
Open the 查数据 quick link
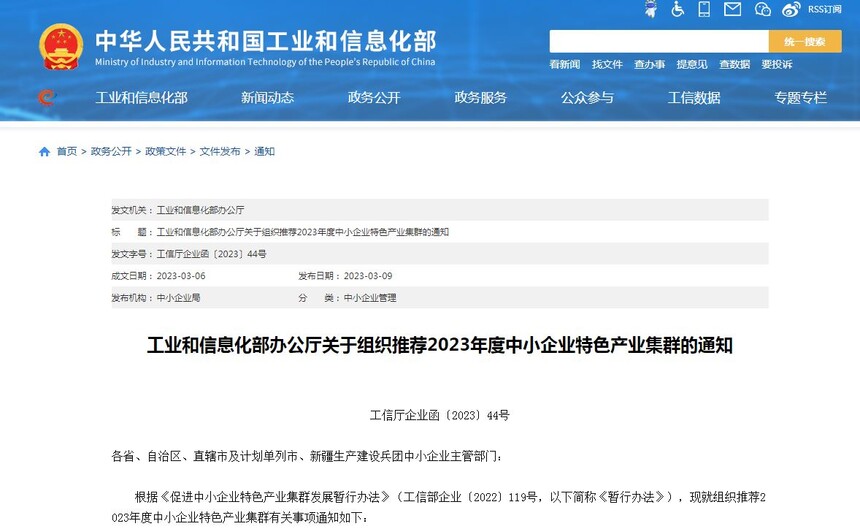734,65
